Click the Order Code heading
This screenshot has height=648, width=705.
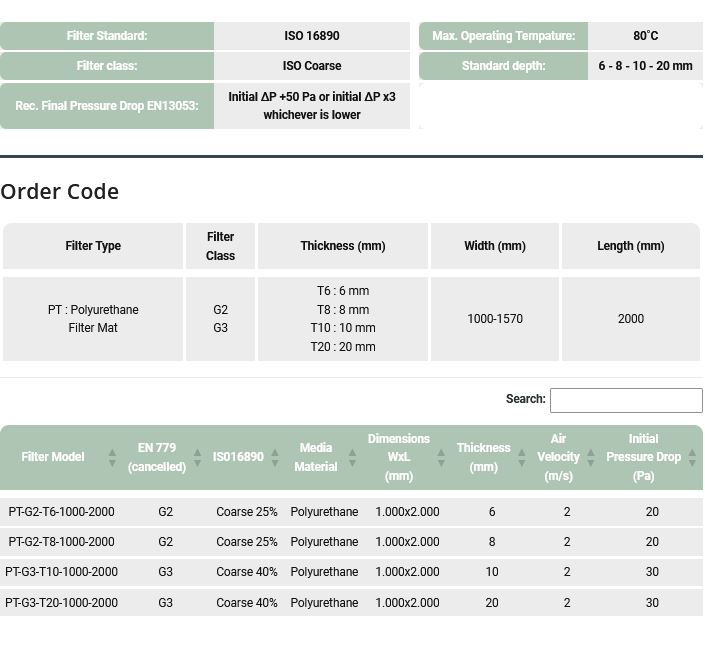coord(60,191)
